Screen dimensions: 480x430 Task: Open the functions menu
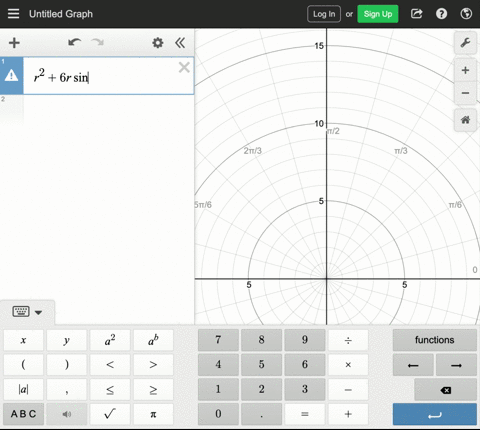[435, 340]
